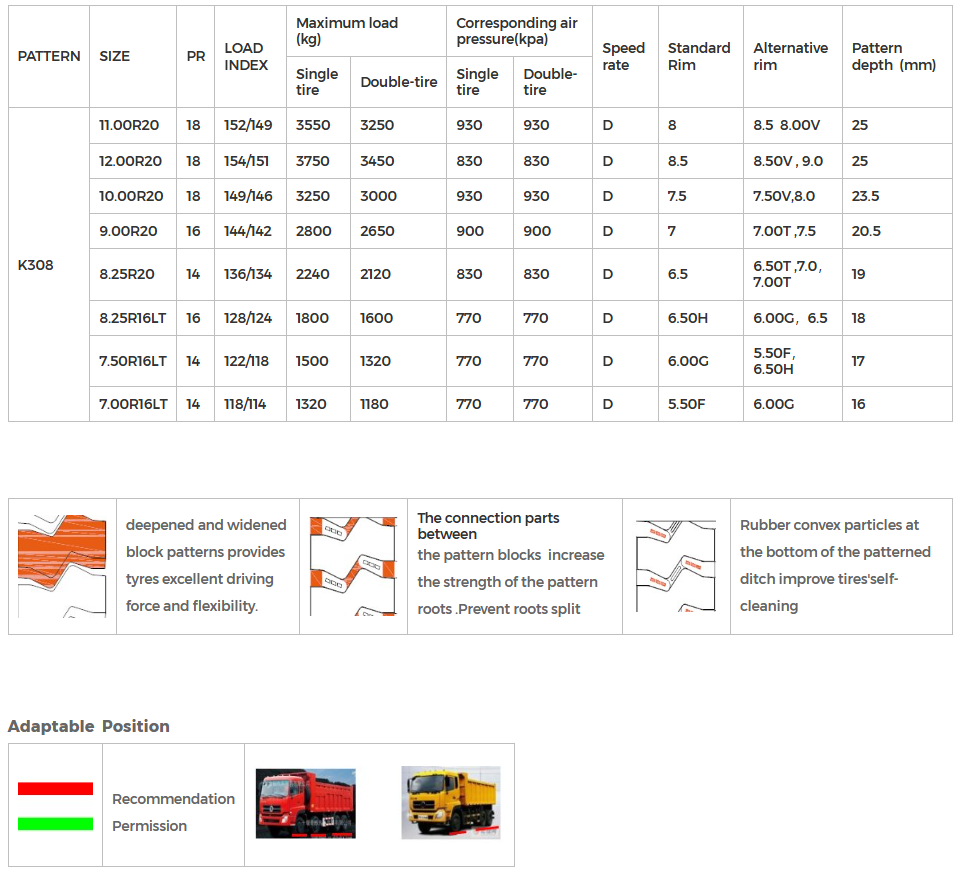Click the rubber convex particles diagram
This screenshot has height=874, width=961.
point(676,566)
